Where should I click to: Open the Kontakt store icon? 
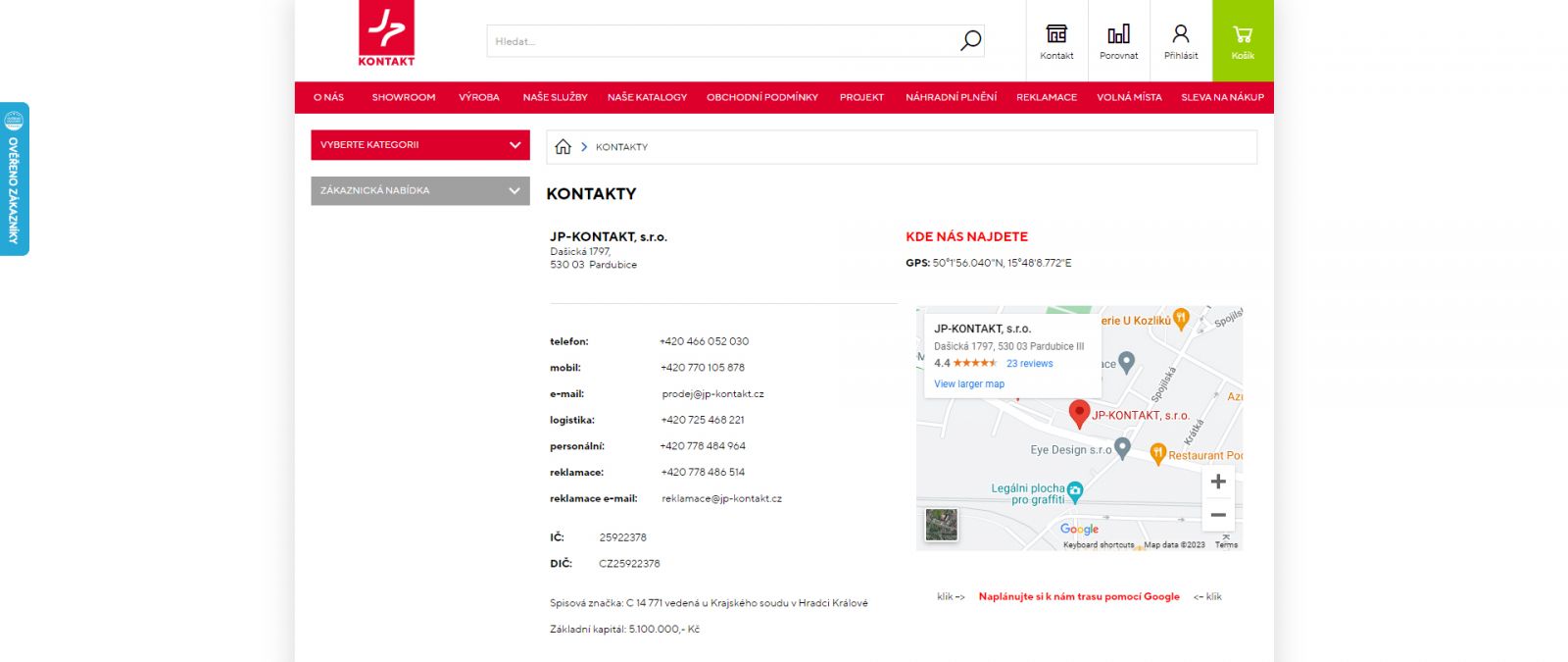tap(1055, 40)
